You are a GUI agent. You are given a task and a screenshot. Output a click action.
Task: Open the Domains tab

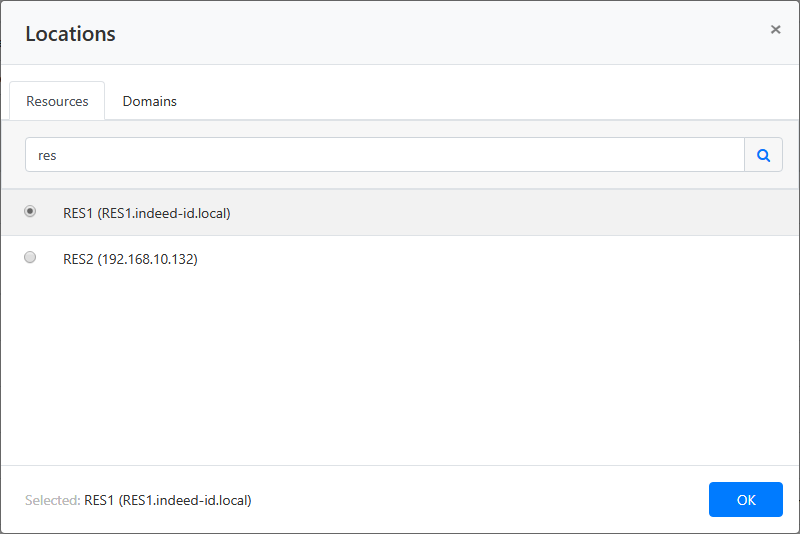coord(149,101)
